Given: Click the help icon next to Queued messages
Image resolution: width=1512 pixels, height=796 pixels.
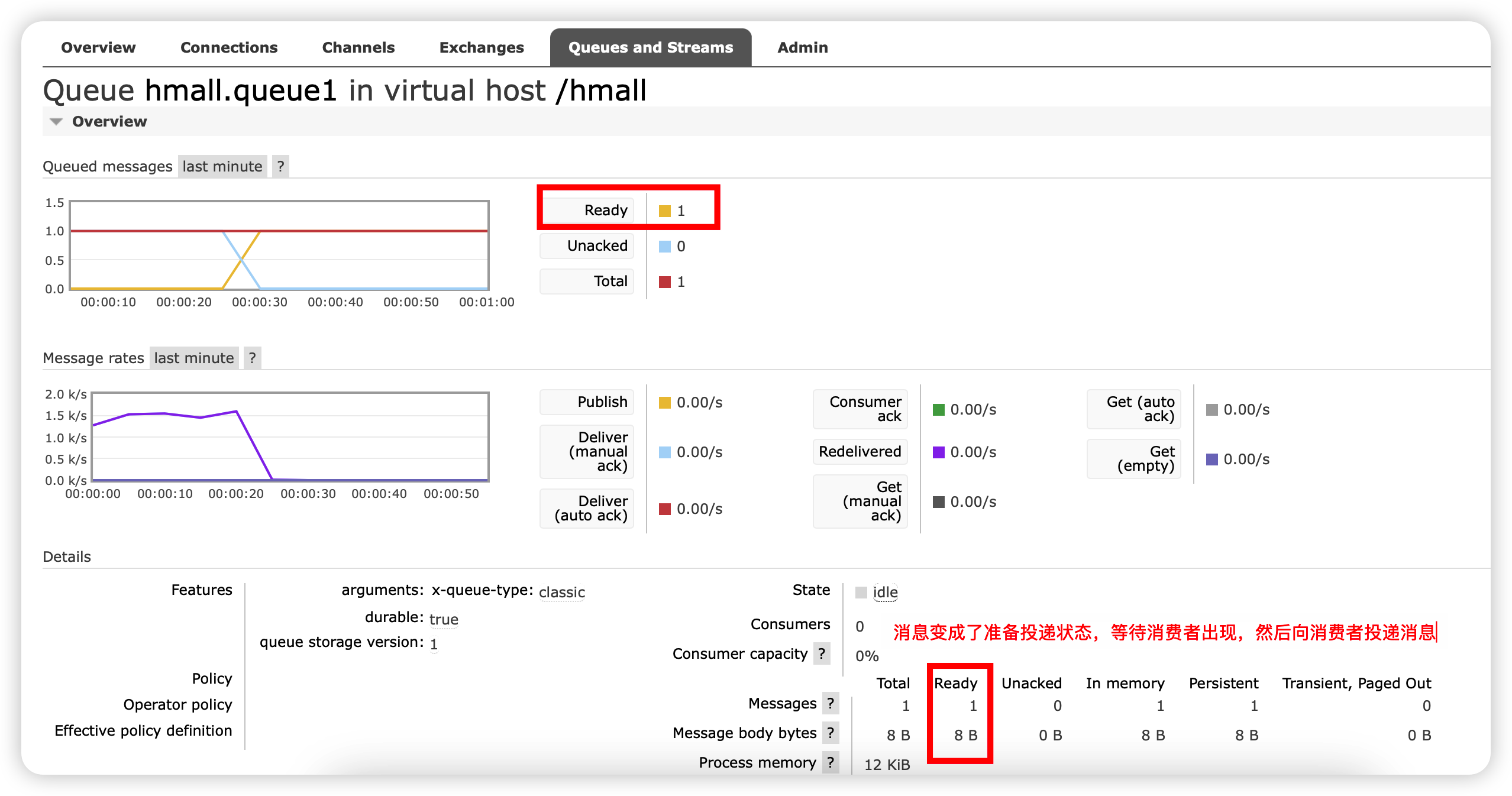Looking at the screenshot, I should [280, 166].
